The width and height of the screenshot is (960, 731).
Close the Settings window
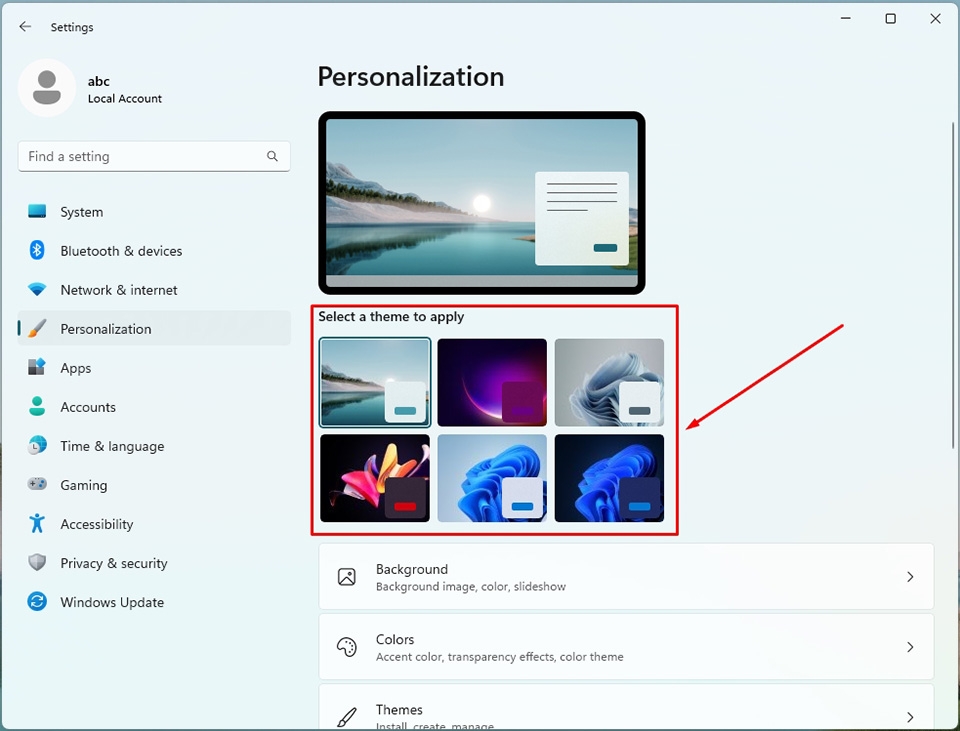click(936, 18)
